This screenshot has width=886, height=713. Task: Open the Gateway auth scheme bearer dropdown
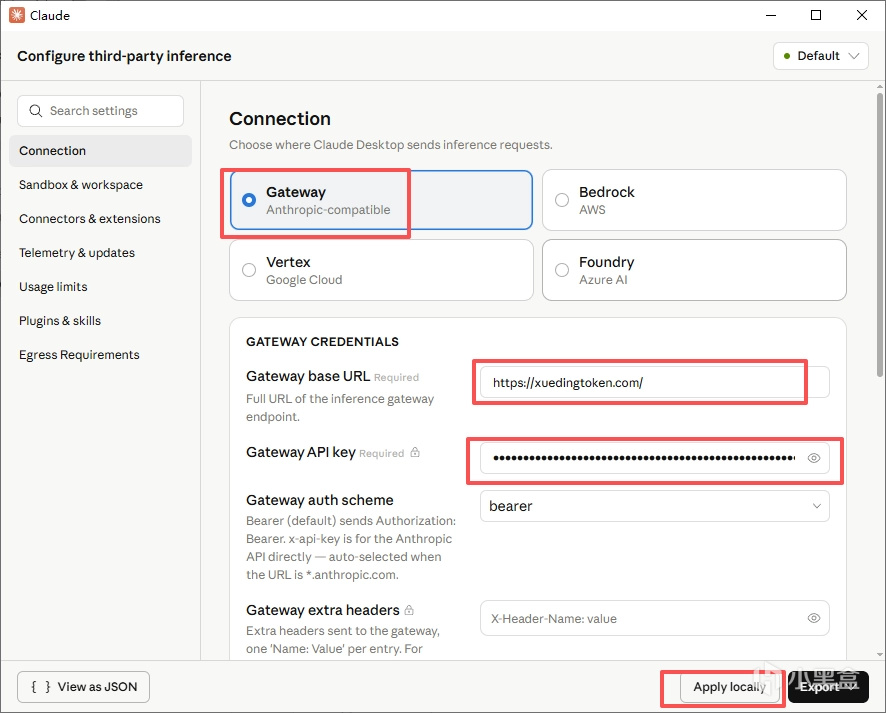tap(654, 506)
